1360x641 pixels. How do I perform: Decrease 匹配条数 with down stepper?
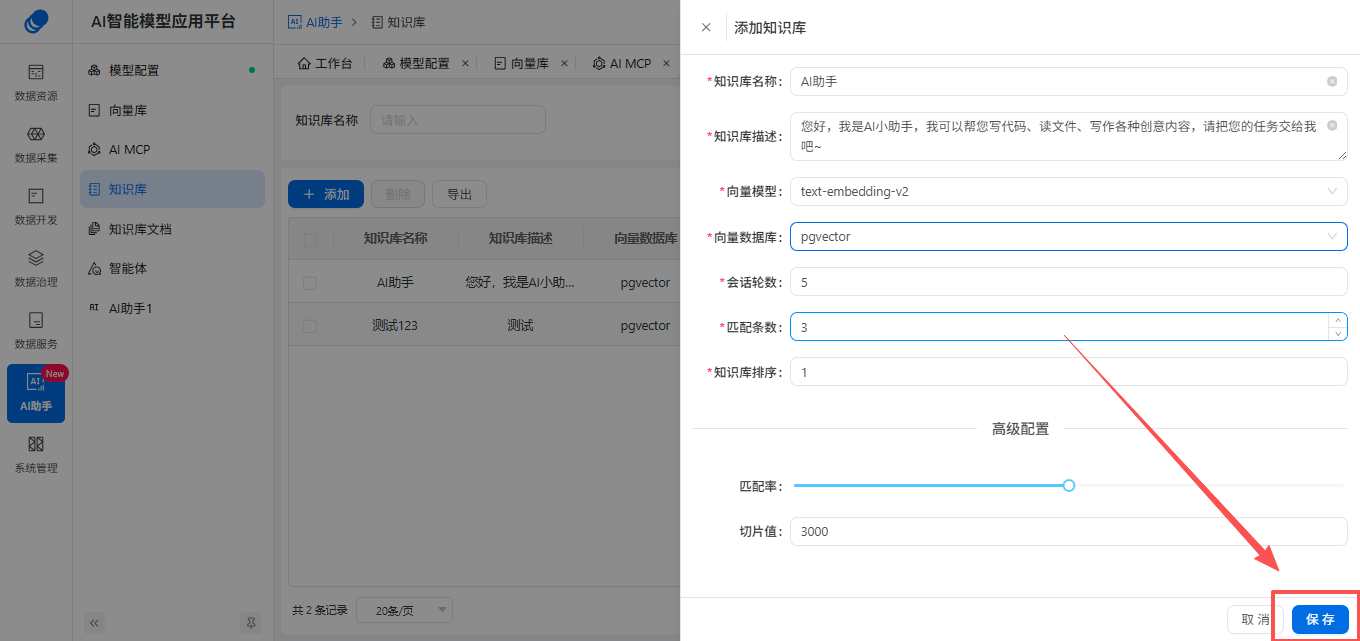pos(1337,334)
